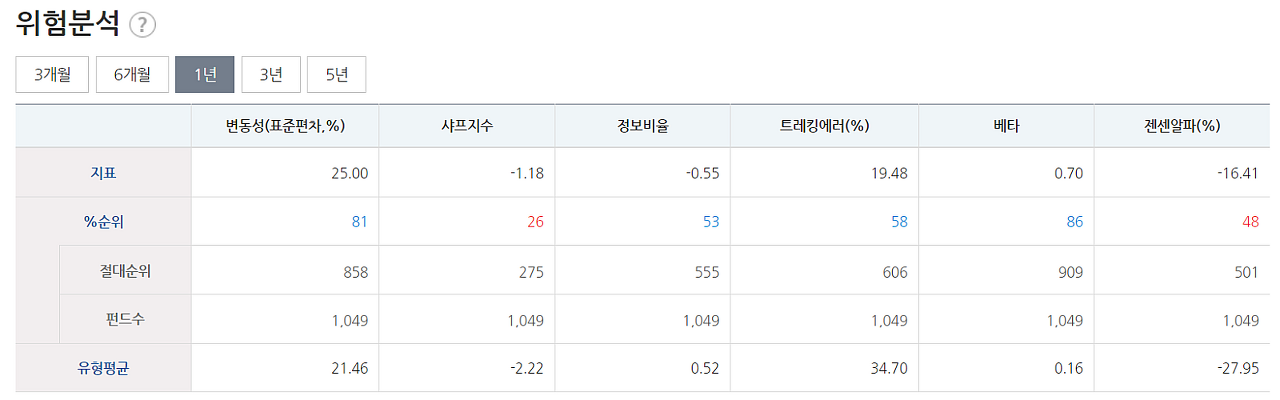Image resolution: width=1280 pixels, height=400 pixels.
Task: Click the 유형평균 value -27.95
Action: point(1236,368)
